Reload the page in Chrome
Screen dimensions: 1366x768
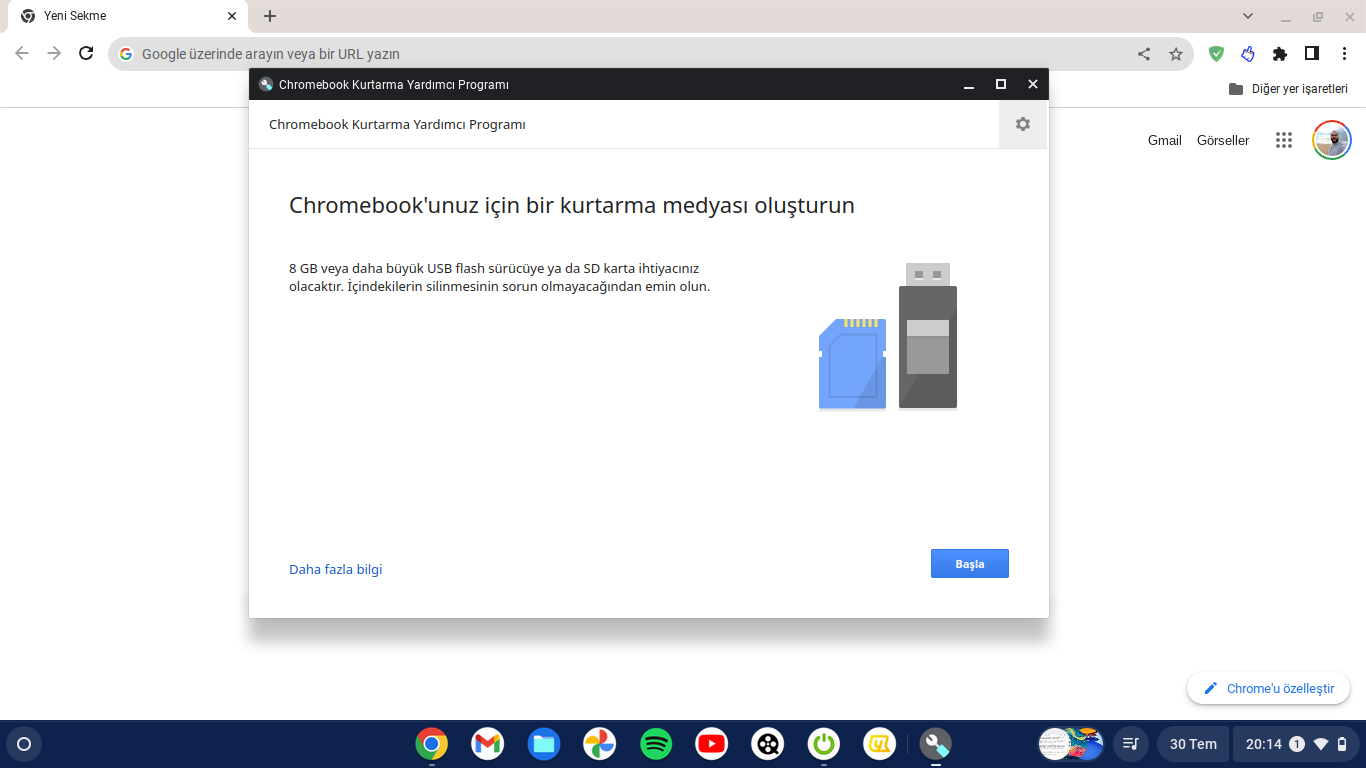click(x=86, y=54)
